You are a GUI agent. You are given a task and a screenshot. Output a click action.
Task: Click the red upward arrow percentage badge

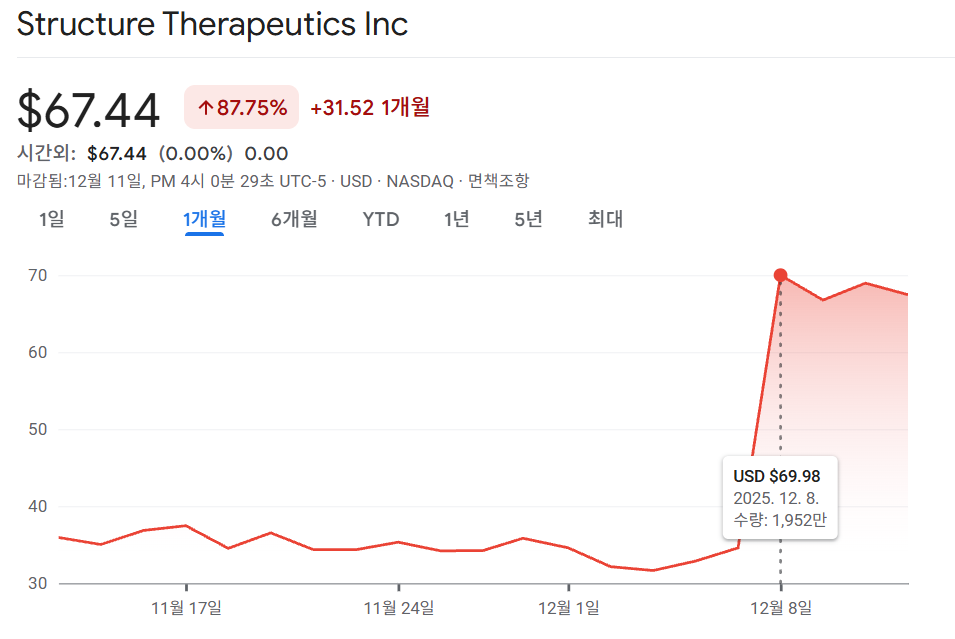(242, 107)
